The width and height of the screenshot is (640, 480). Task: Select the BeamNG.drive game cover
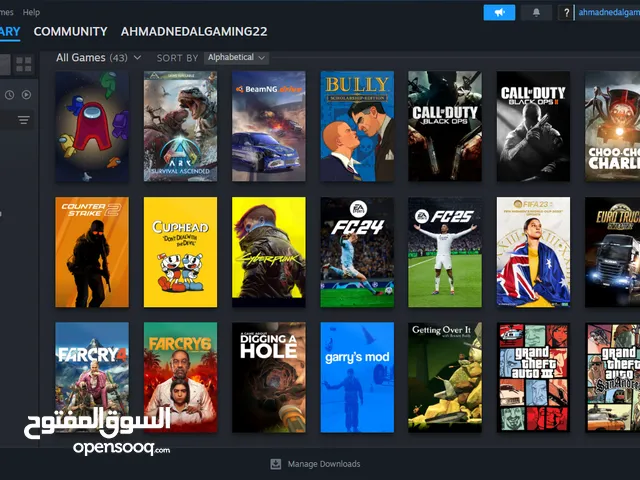click(x=269, y=126)
